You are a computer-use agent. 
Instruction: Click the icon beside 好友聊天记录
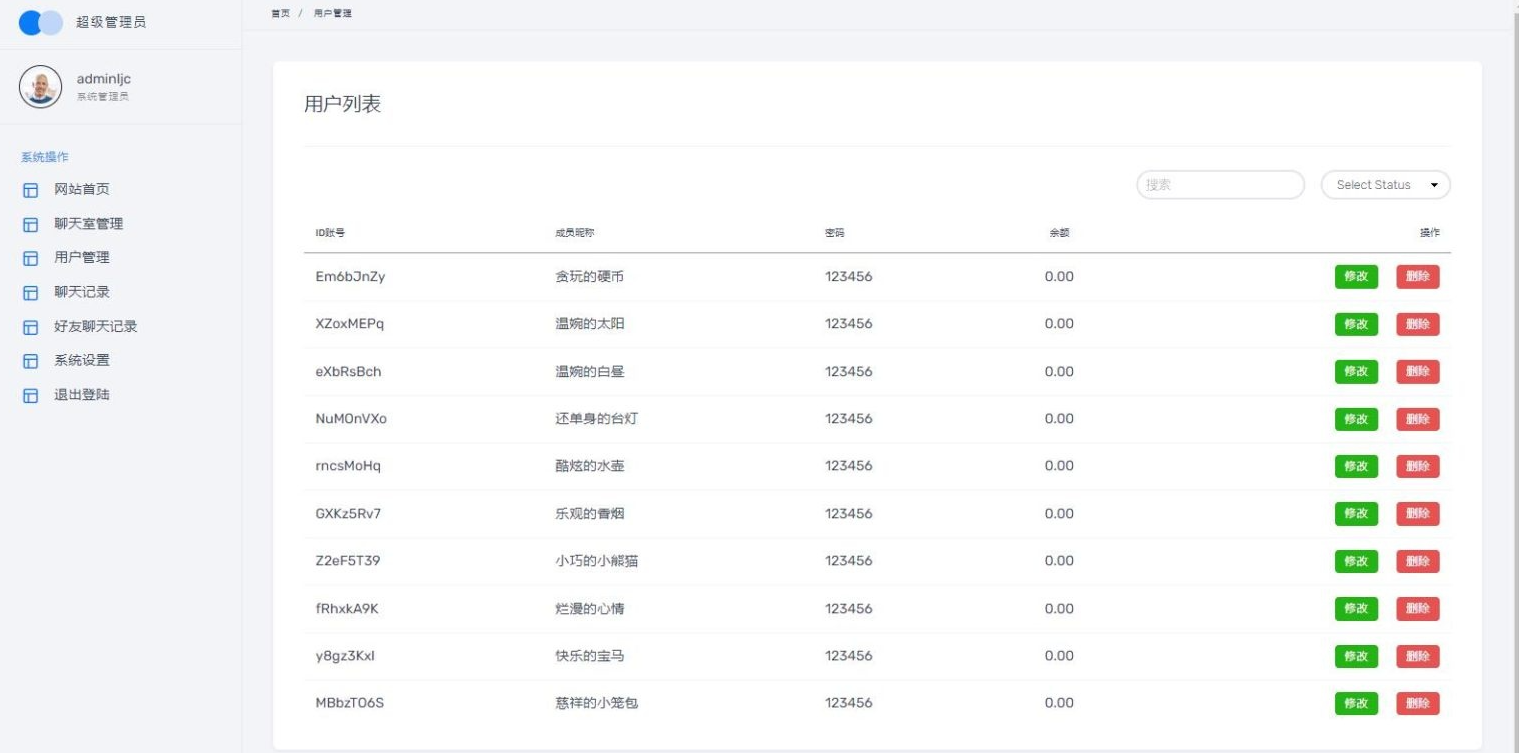tap(30, 327)
